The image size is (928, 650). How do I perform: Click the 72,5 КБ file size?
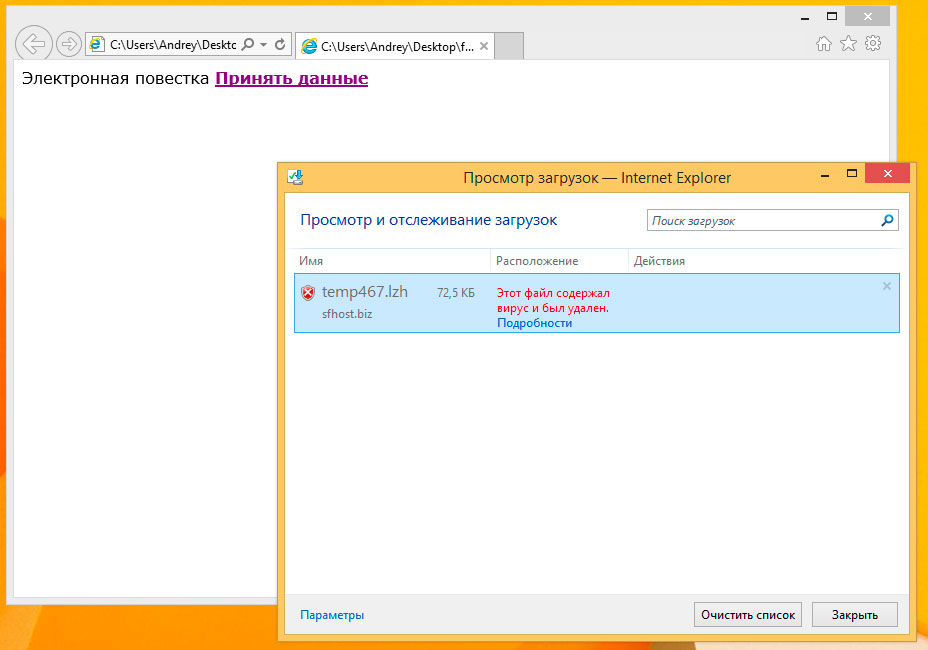pos(456,292)
